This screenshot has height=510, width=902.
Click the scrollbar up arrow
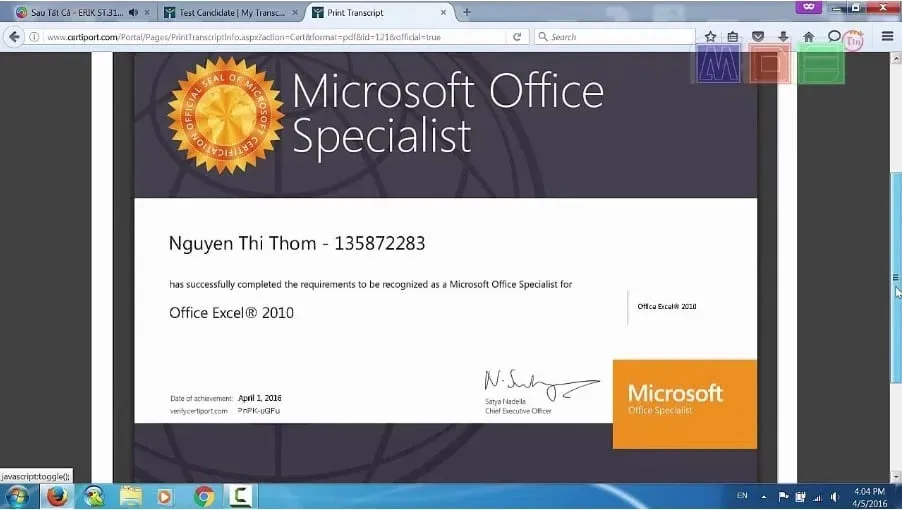(896, 57)
